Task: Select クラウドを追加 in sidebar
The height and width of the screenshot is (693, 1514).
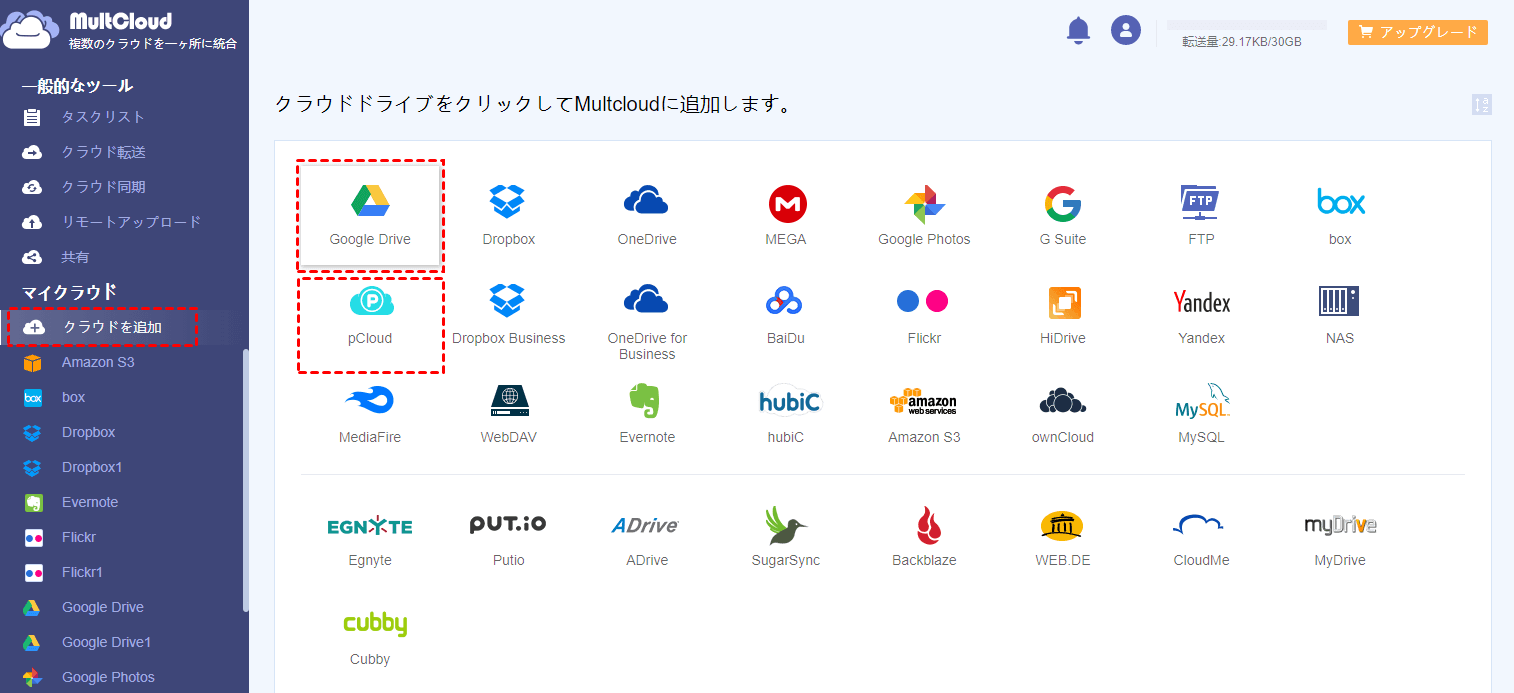Action: click(112, 327)
